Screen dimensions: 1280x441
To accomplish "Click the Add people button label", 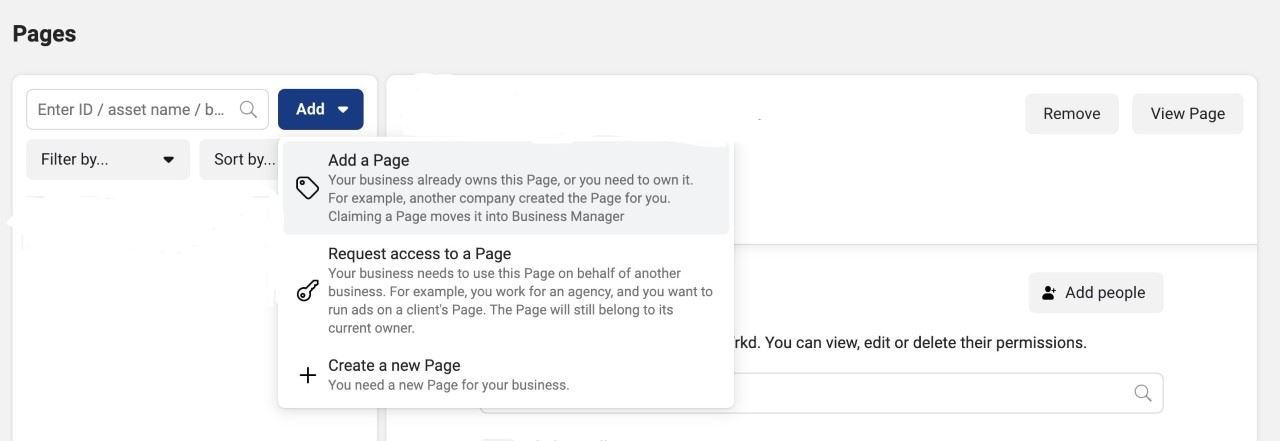I will pos(1105,293).
